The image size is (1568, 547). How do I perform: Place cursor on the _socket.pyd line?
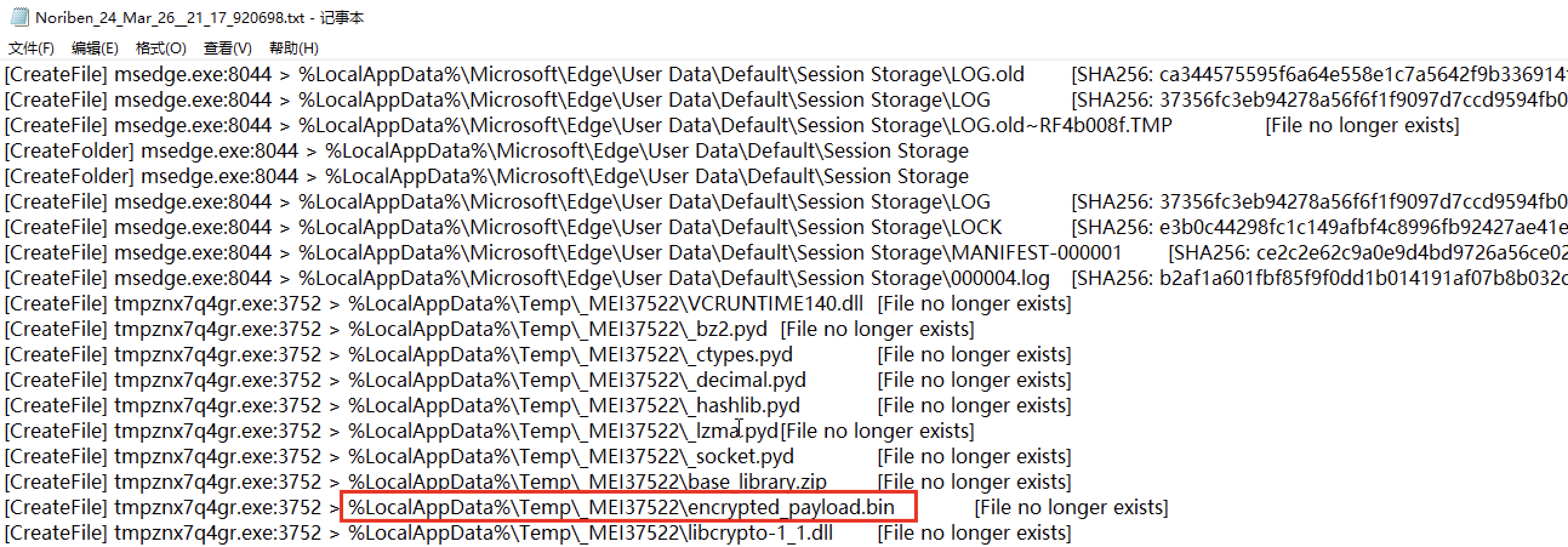(744, 457)
